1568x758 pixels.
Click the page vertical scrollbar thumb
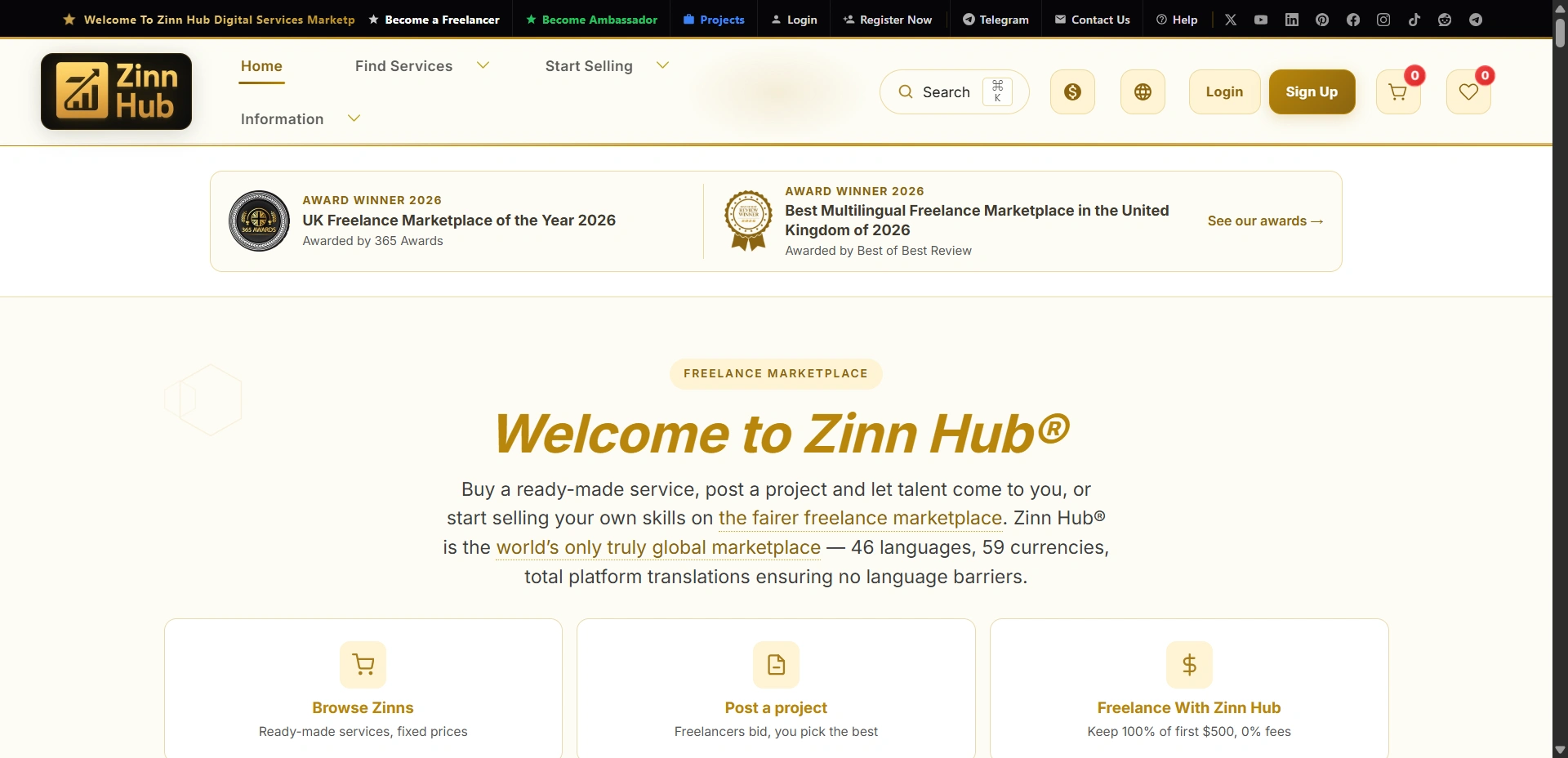tap(1560, 33)
